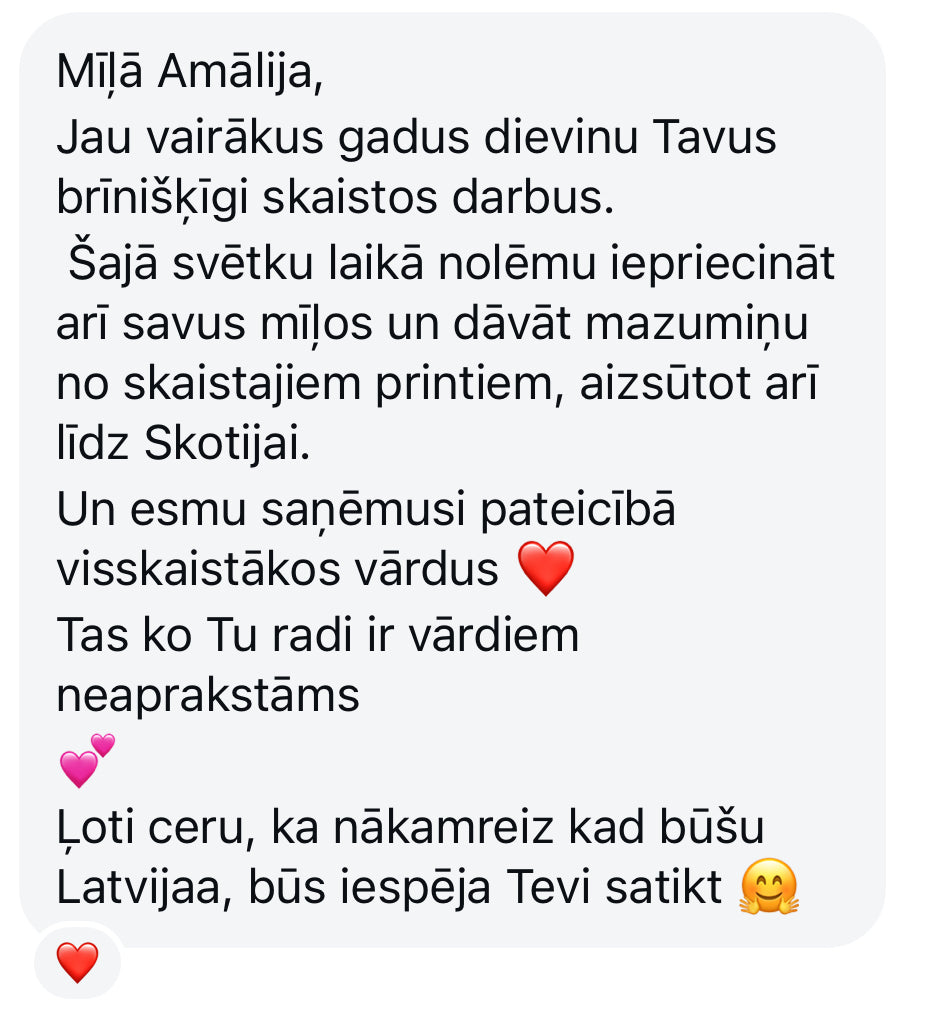952x1023 pixels.
Task: Click the red heart reaction badge below message
Action: (77, 962)
